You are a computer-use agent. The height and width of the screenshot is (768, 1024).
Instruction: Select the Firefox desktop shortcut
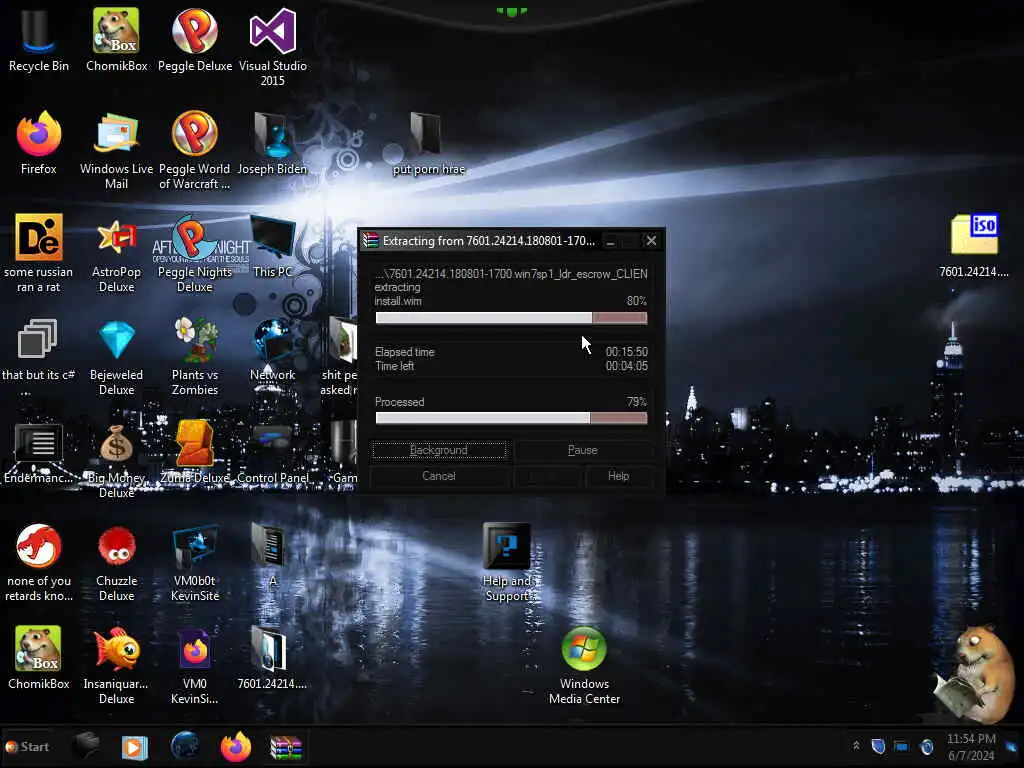pos(39,143)
